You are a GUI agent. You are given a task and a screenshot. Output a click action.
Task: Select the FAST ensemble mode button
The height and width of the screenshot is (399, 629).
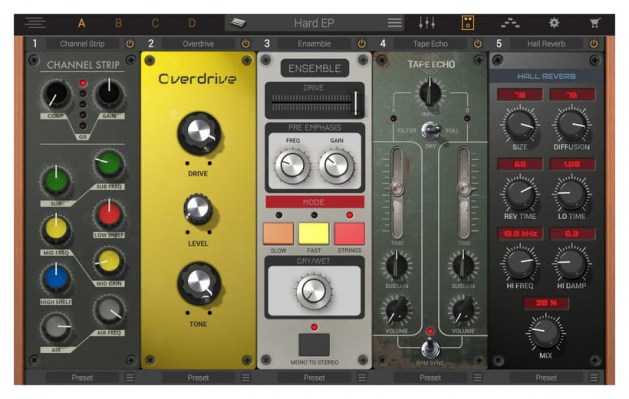(314, 233)
